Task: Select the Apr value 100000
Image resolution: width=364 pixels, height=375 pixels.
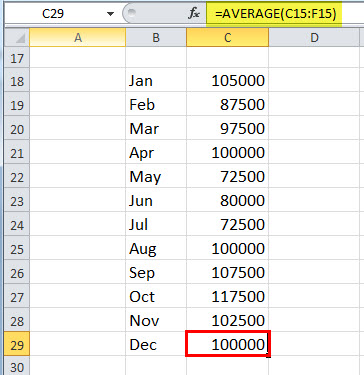Action: [227, 152]
